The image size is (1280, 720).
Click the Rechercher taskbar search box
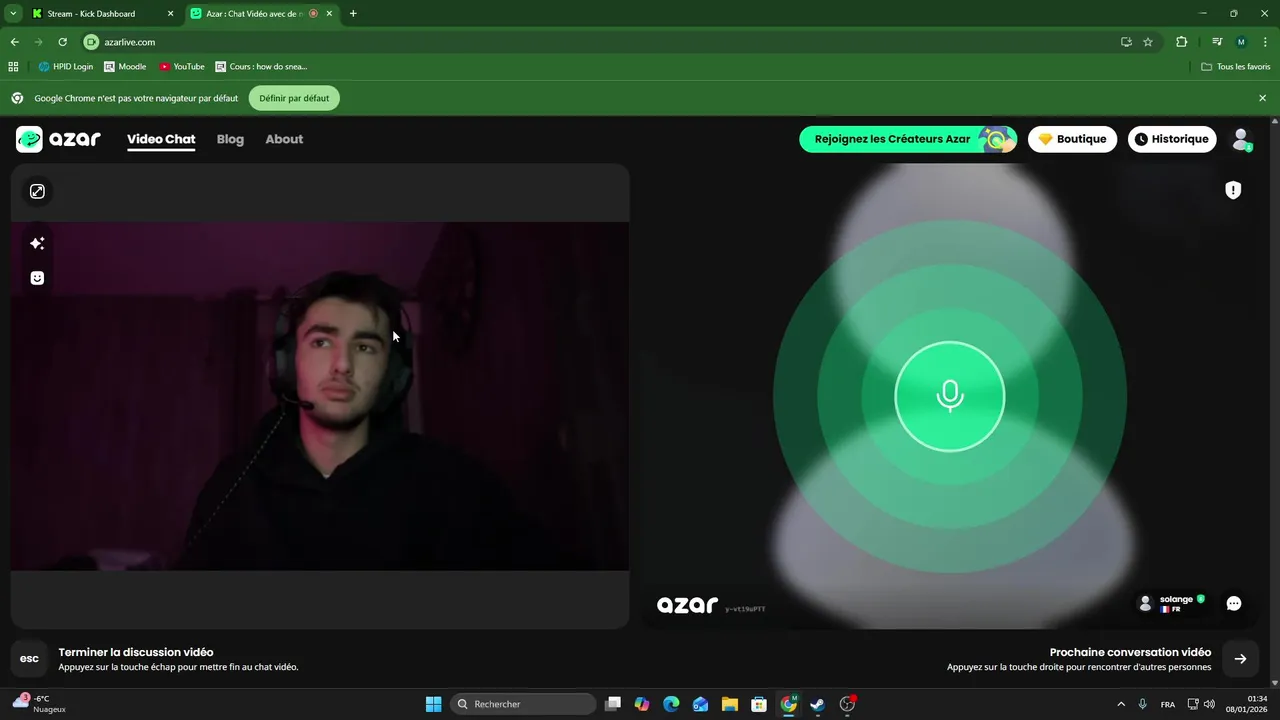[521, 704]
